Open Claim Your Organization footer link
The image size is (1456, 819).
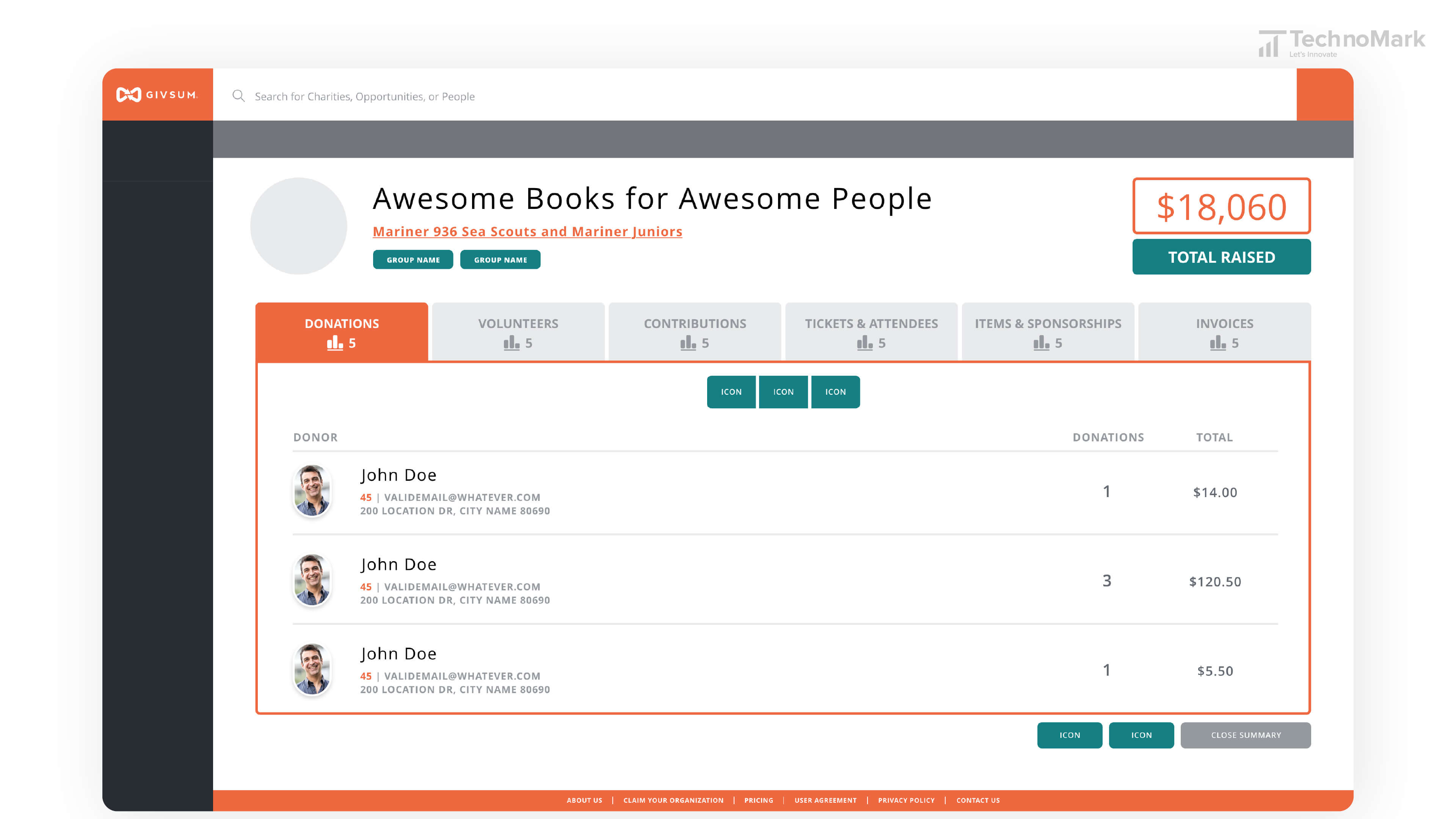point(673,800)
